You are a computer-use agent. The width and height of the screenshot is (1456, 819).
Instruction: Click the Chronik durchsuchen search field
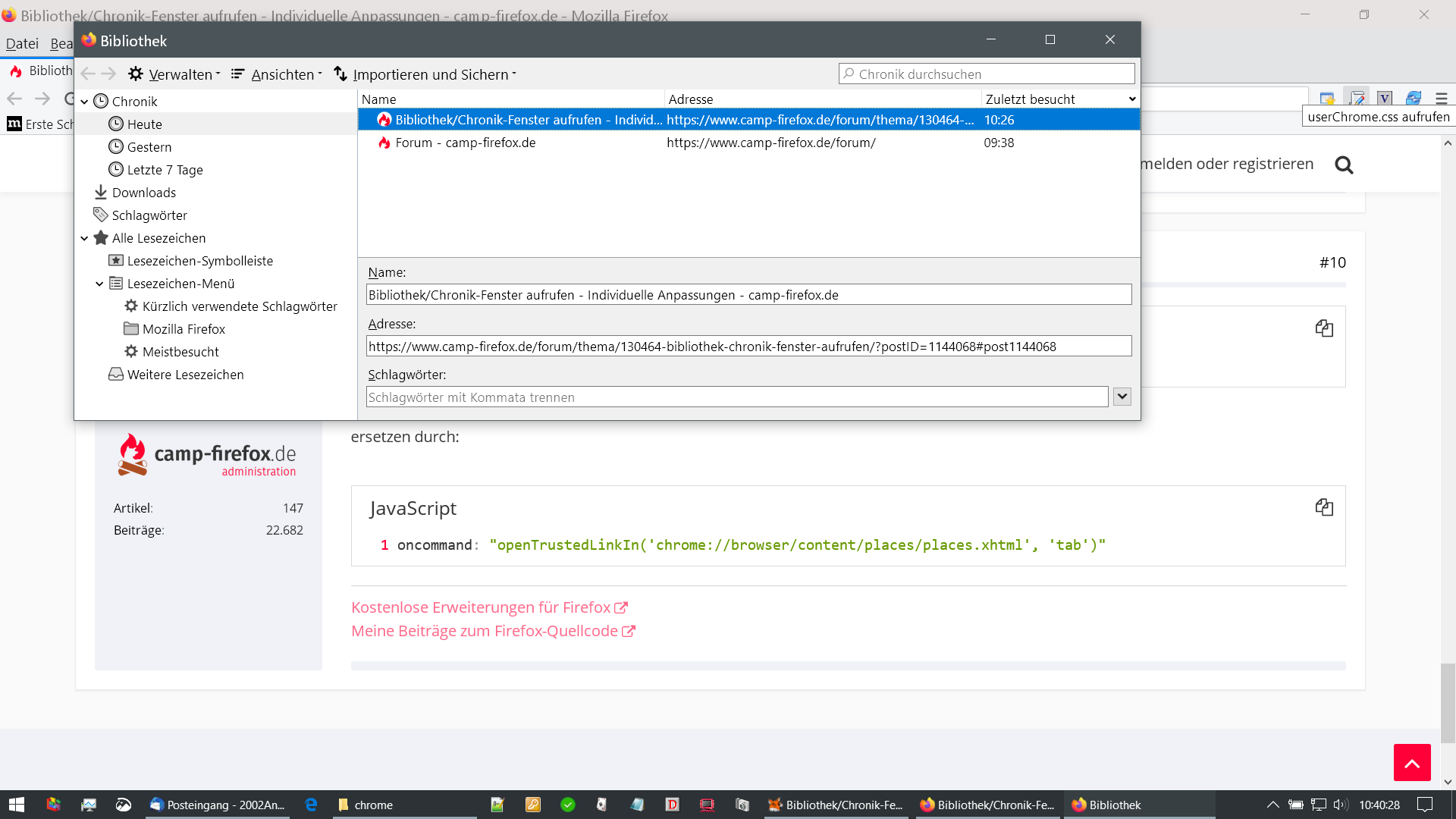click(986, 74)
